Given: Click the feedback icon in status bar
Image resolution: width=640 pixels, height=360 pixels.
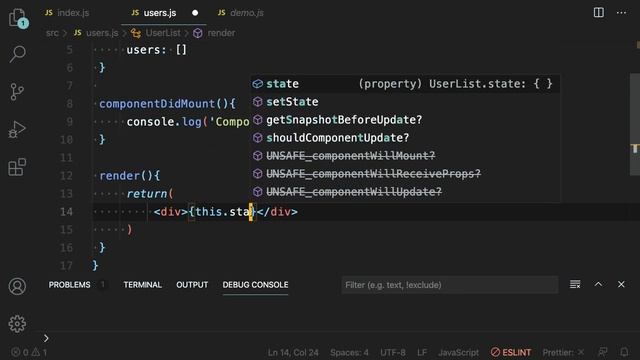Looking at the screenshot, I should coord(602,352).
